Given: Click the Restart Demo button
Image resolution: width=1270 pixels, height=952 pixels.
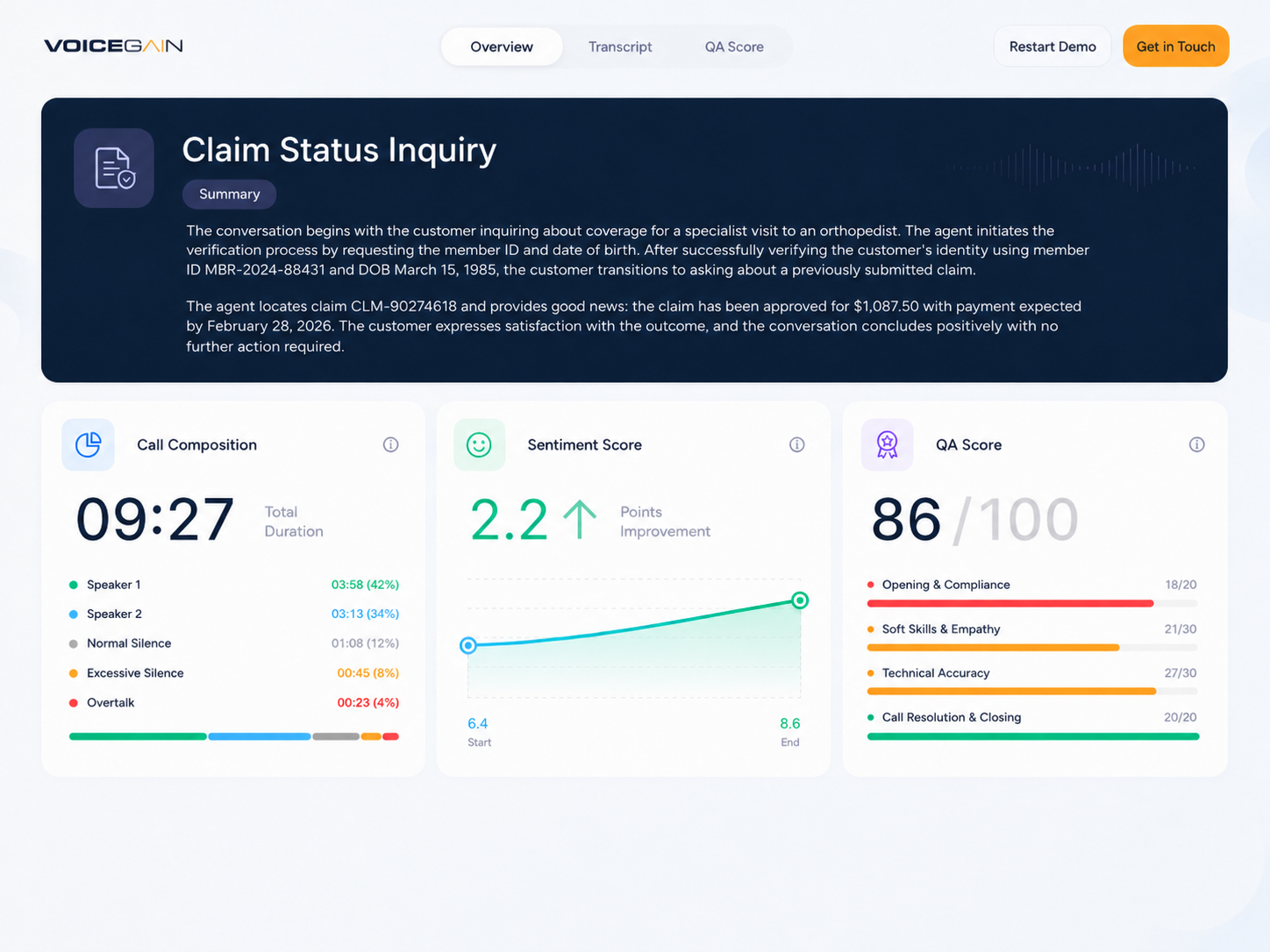Looking at the screenshot, I should (x=1052, y=46).
